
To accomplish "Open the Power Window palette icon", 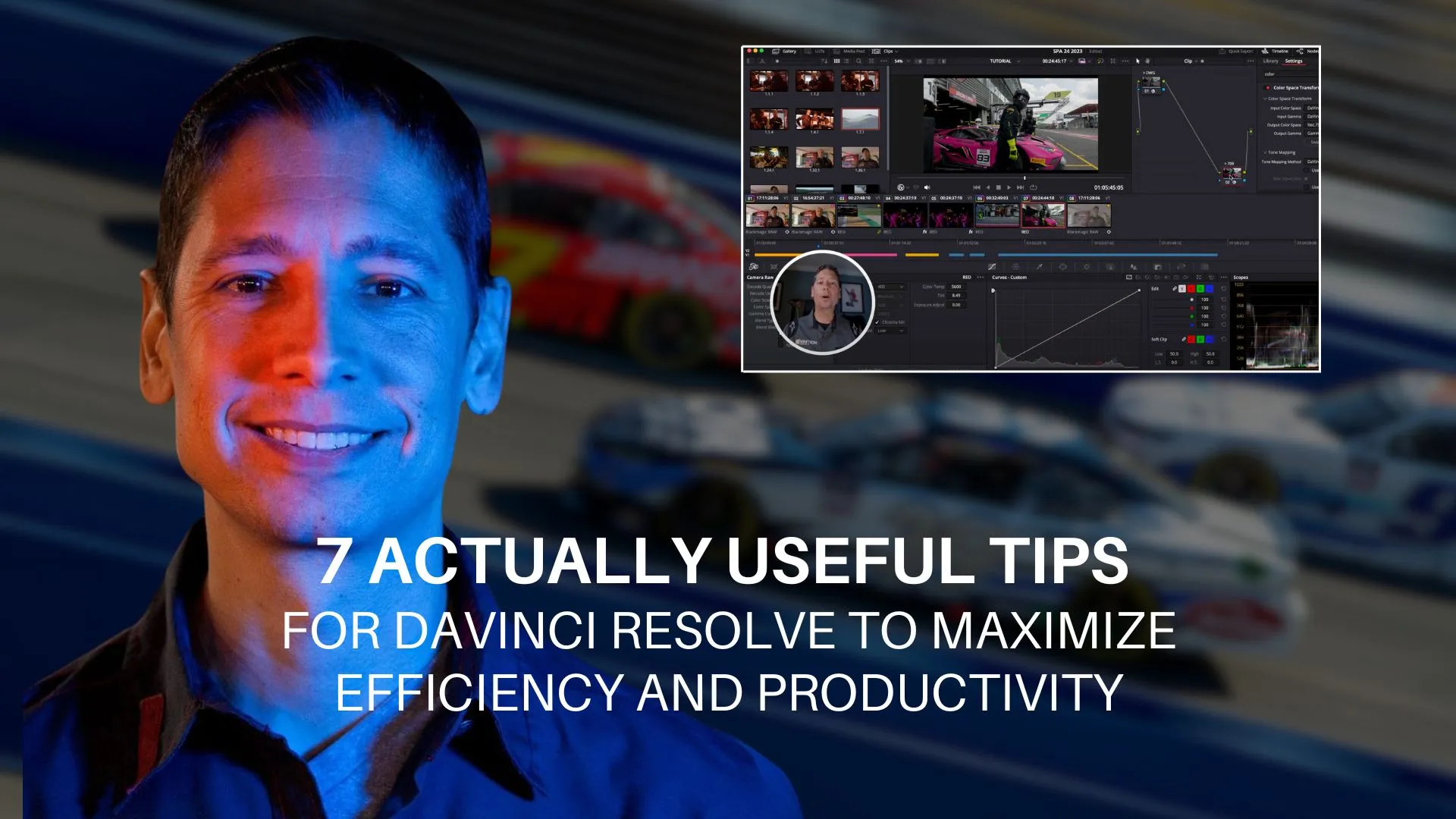I will click(1062, 267).
